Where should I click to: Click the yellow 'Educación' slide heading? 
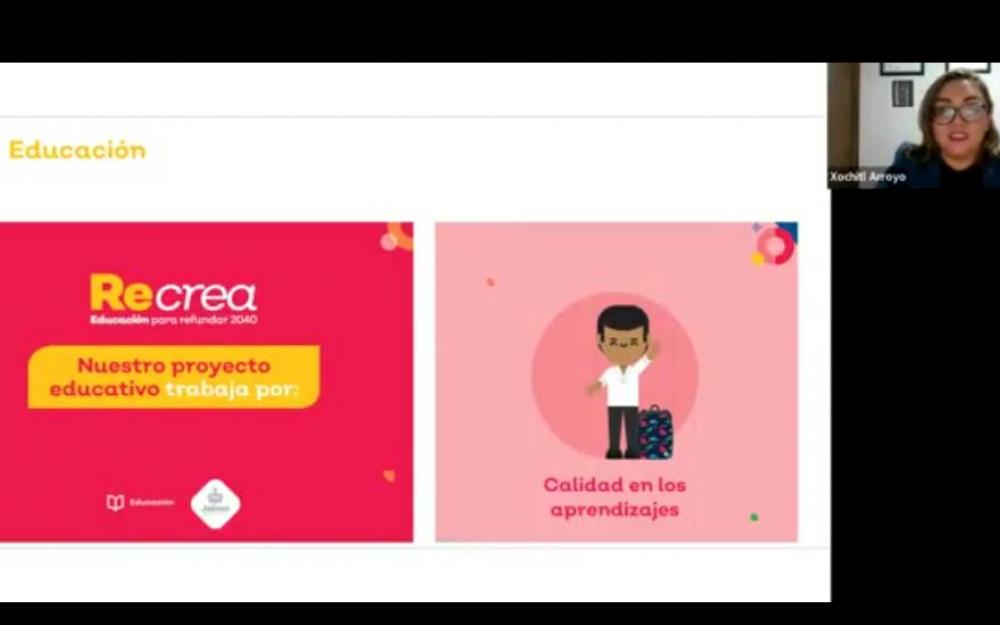[77, 150]
